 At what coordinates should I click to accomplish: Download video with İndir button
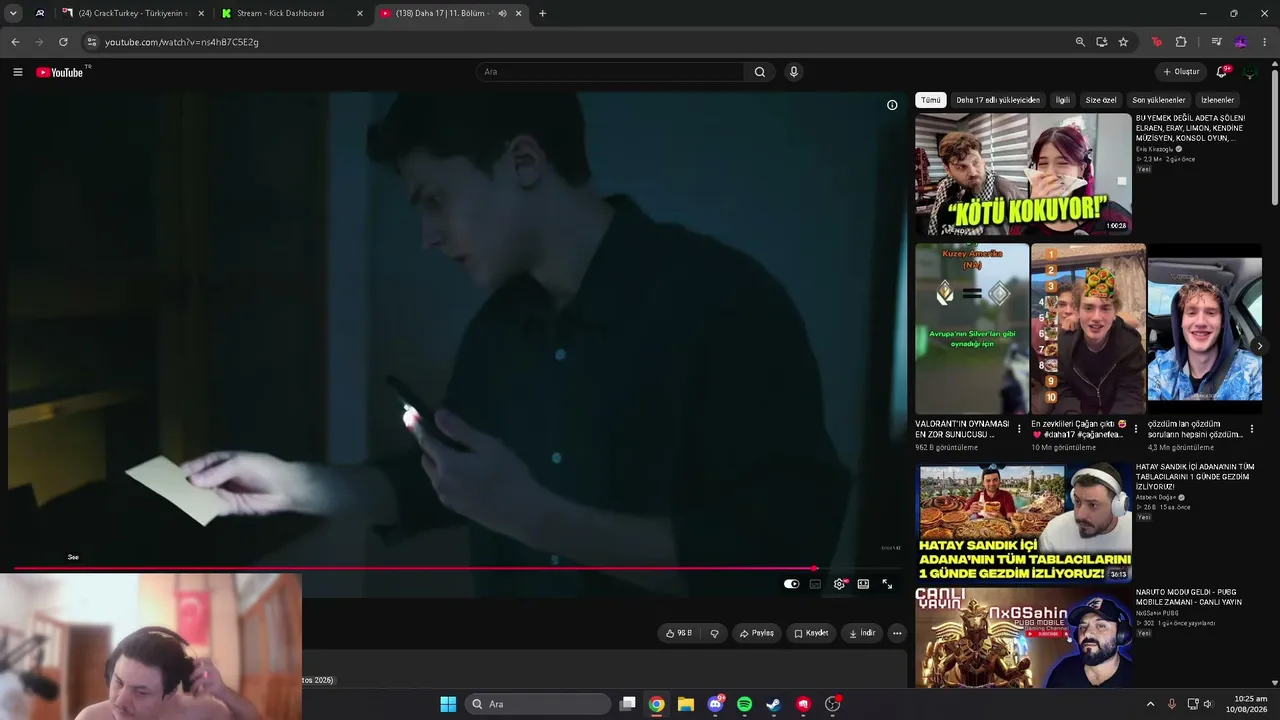862,633
